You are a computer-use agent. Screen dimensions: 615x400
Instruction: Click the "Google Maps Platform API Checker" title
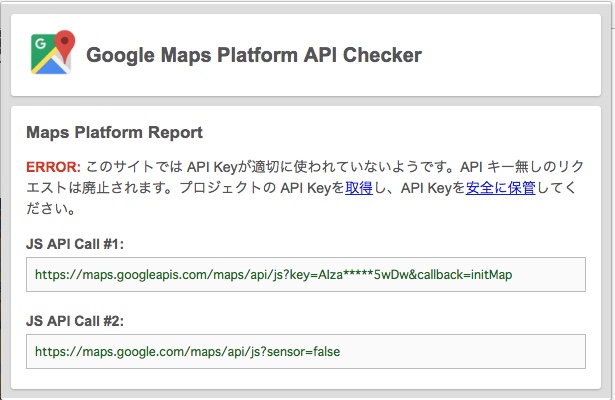point(254,55)
